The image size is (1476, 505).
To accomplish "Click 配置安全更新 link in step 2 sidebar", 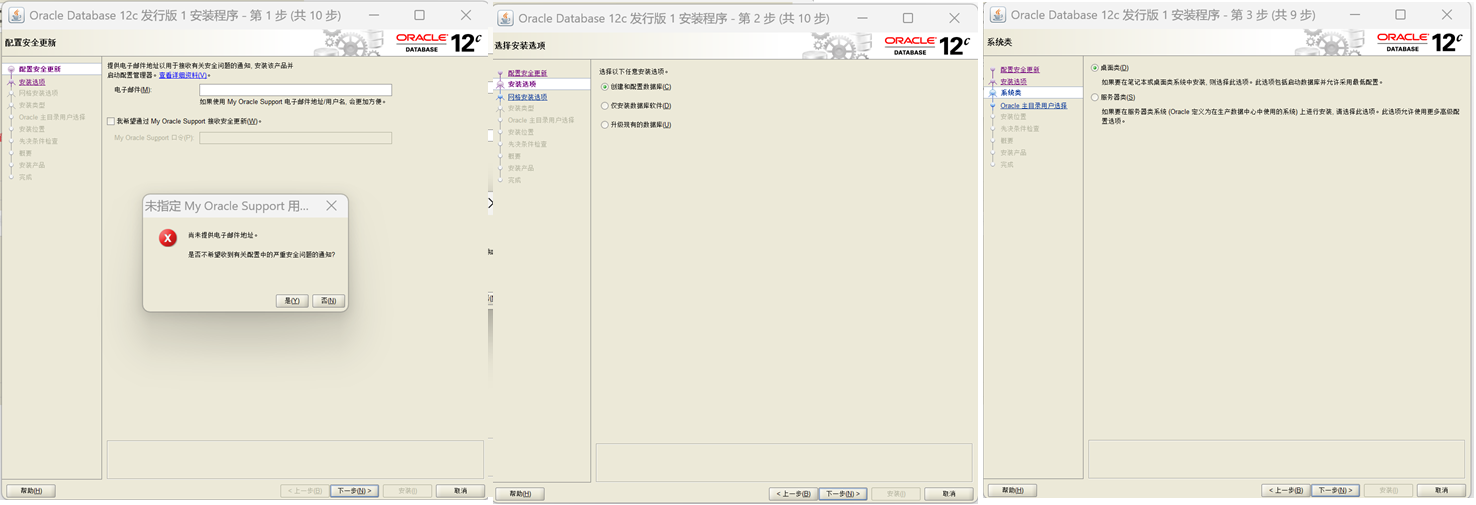I will [527, 73].
